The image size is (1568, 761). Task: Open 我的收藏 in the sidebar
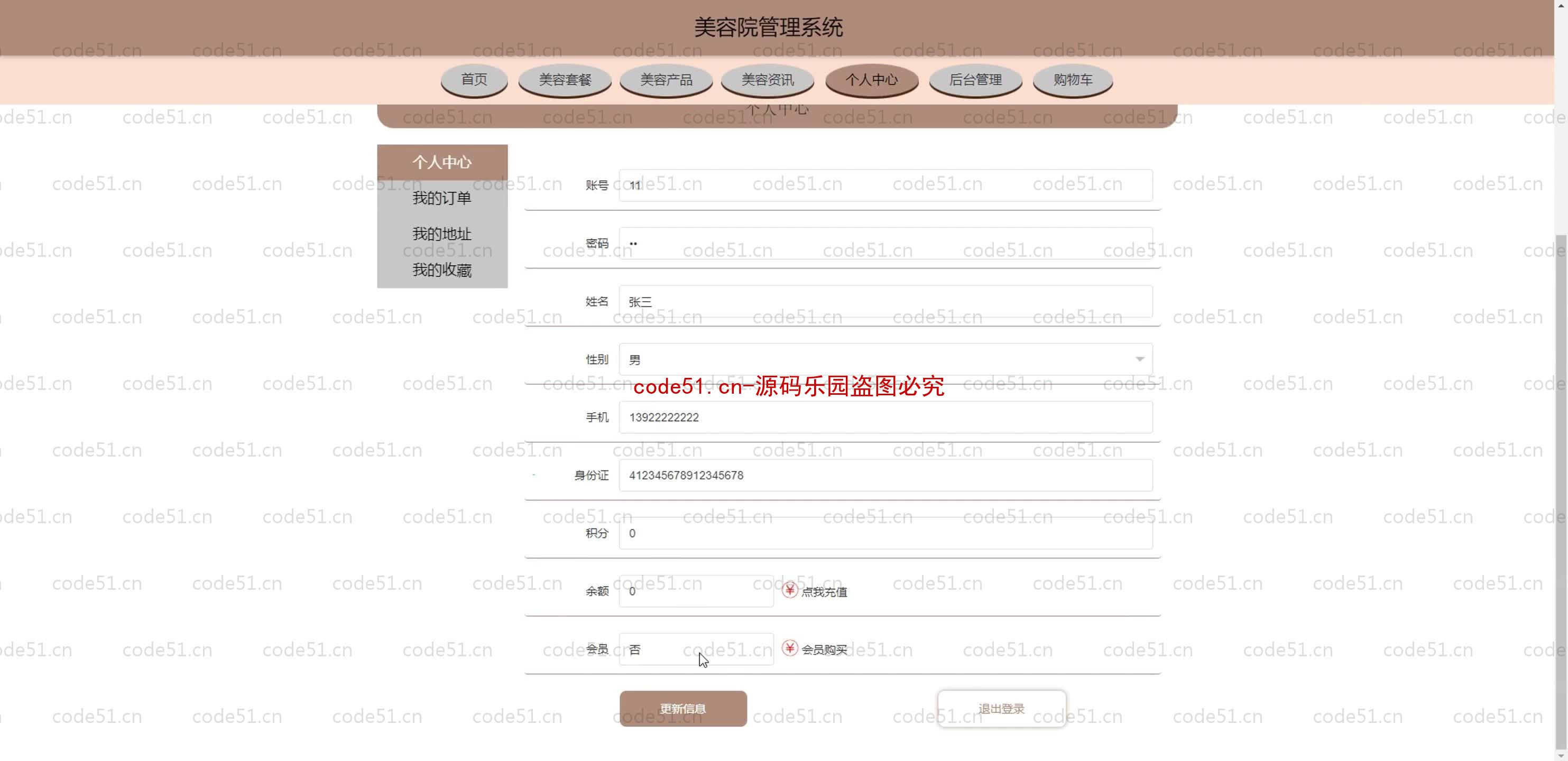442,270
